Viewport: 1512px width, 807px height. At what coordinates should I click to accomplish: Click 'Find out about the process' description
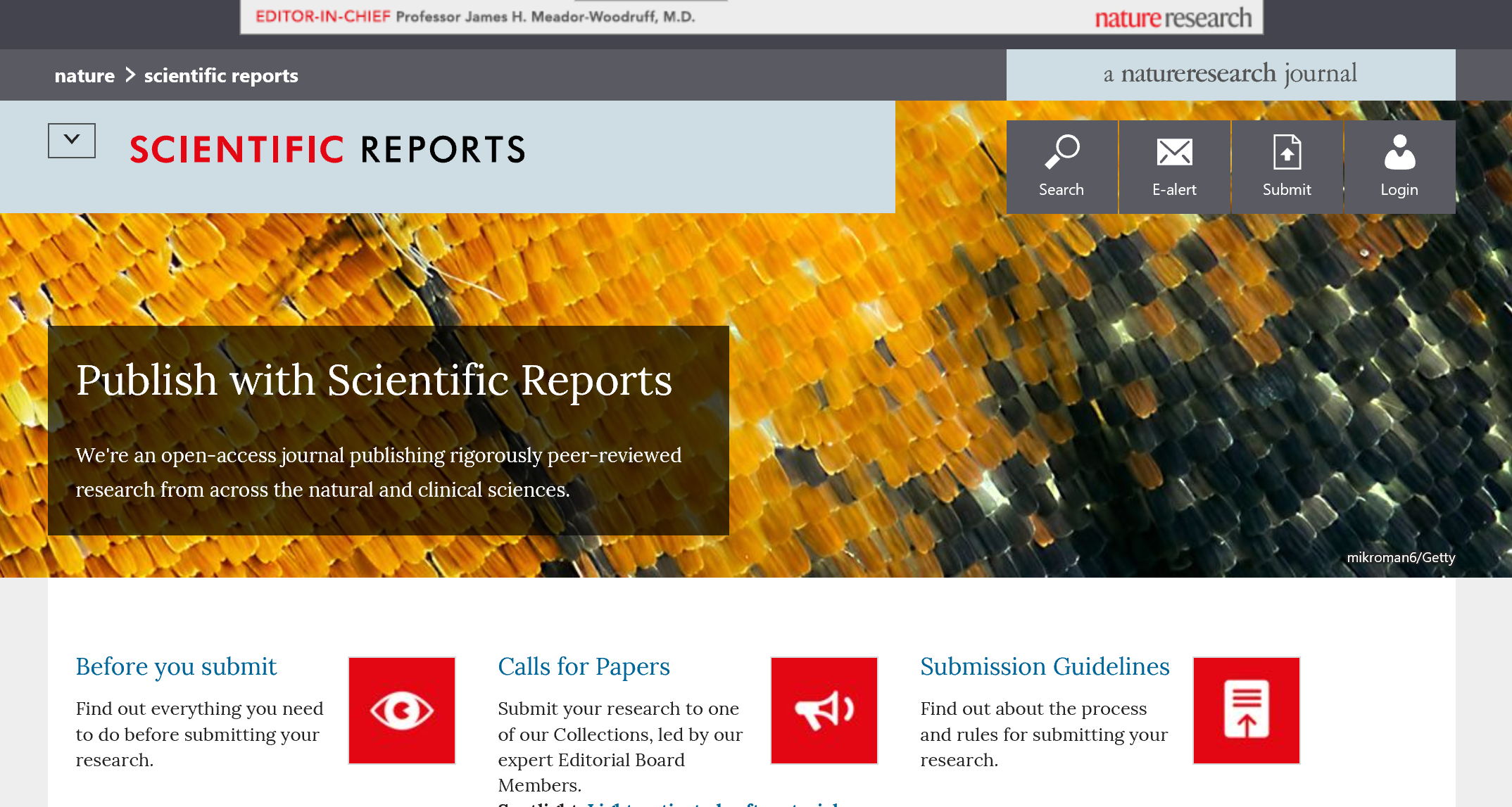pyautogui.click(x=1044, y=734)
